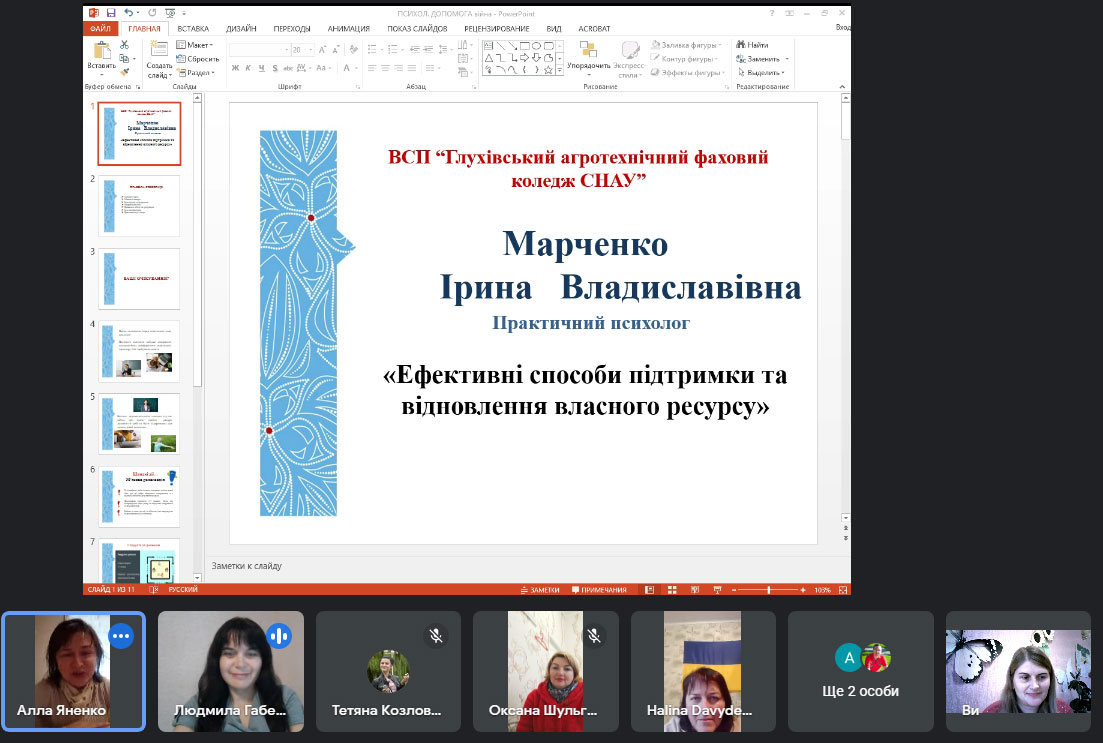Switch to the ДИЗАЙН tab
The height and width of the screenshot is (743, 1103).
(241, 29)
